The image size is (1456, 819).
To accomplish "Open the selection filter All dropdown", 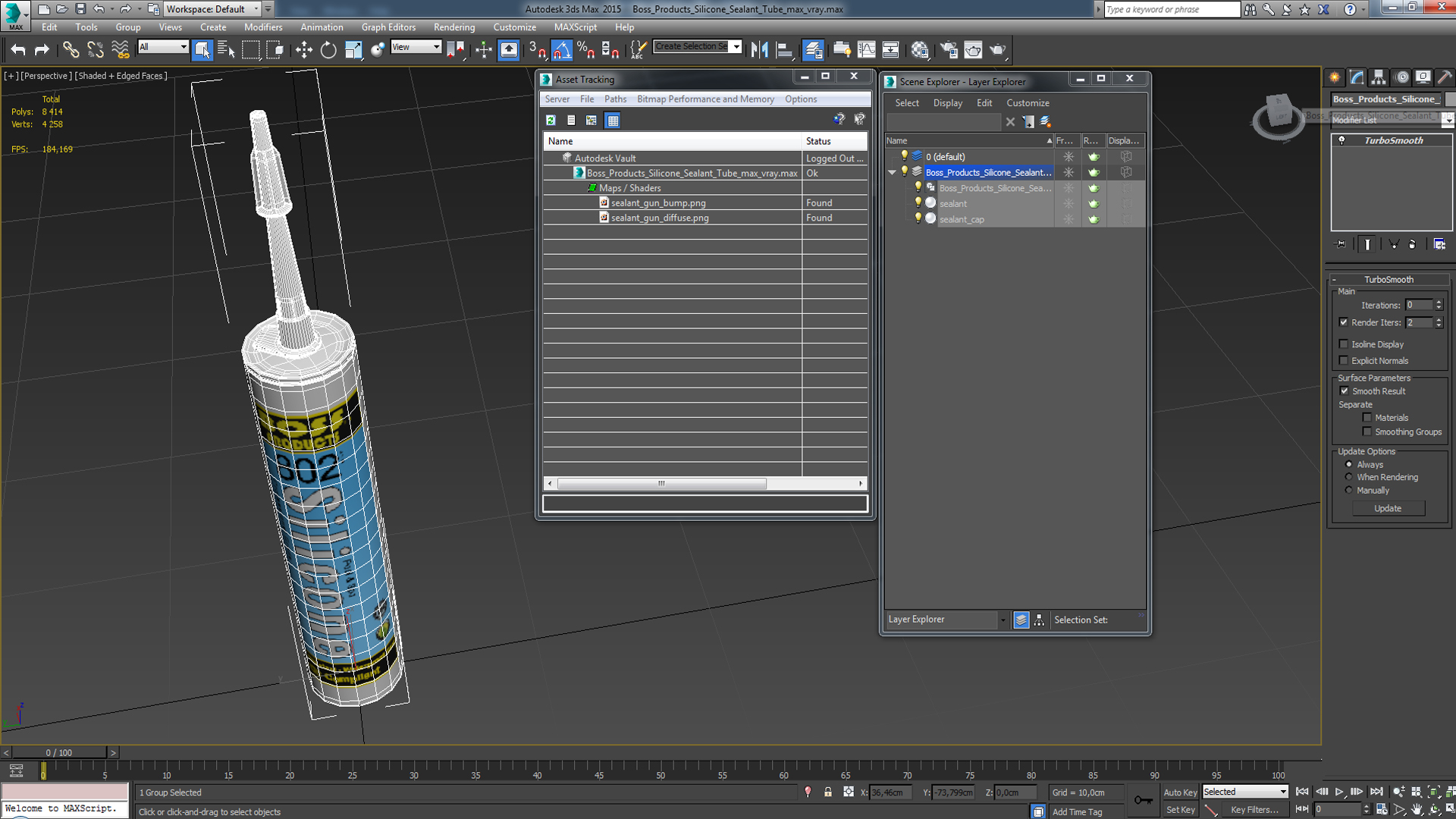I will coord(184,47).
